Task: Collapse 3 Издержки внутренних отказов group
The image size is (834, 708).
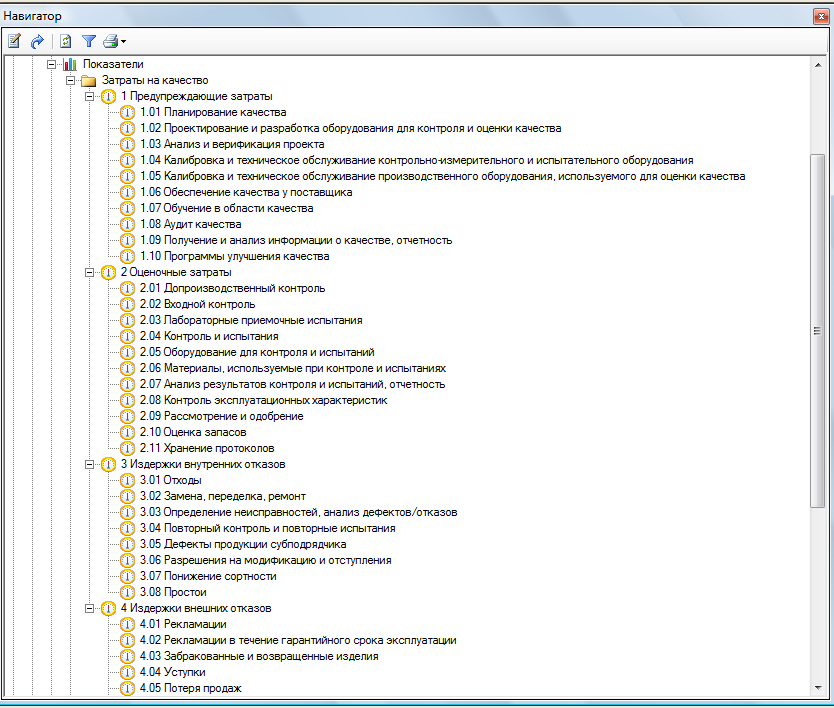Action: coord(89,464)
